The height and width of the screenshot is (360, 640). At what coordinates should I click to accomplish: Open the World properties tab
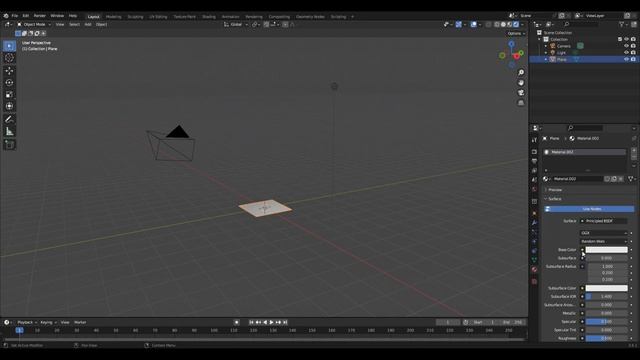(534, 189)
